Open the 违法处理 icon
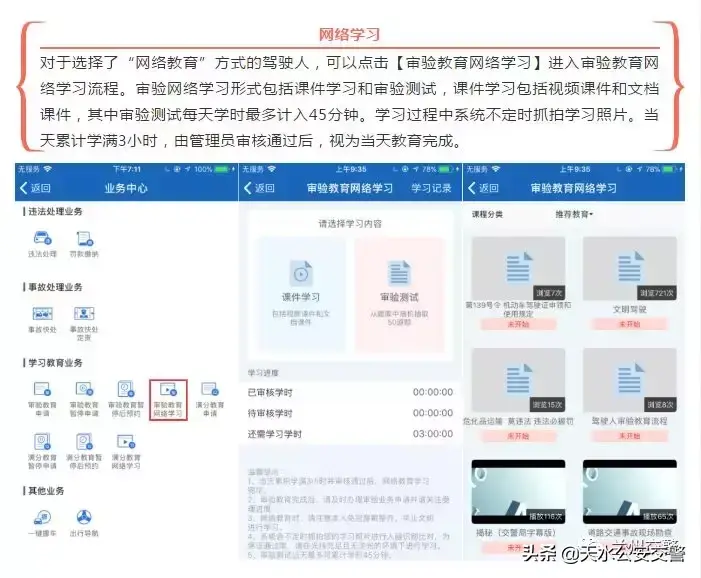Viewport: 701px width, 578px height. (x=42, y=240)
